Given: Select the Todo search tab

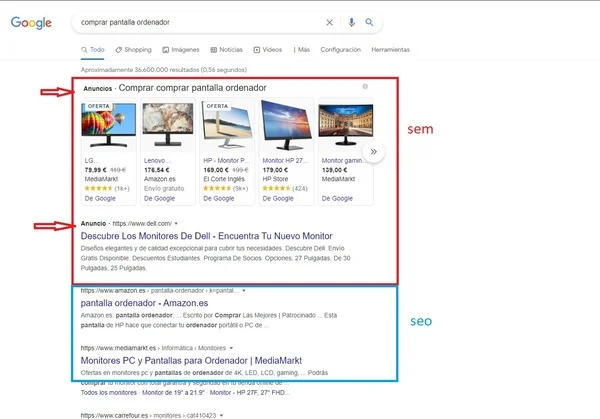Looking at the screenshot, I should (93, 50).
